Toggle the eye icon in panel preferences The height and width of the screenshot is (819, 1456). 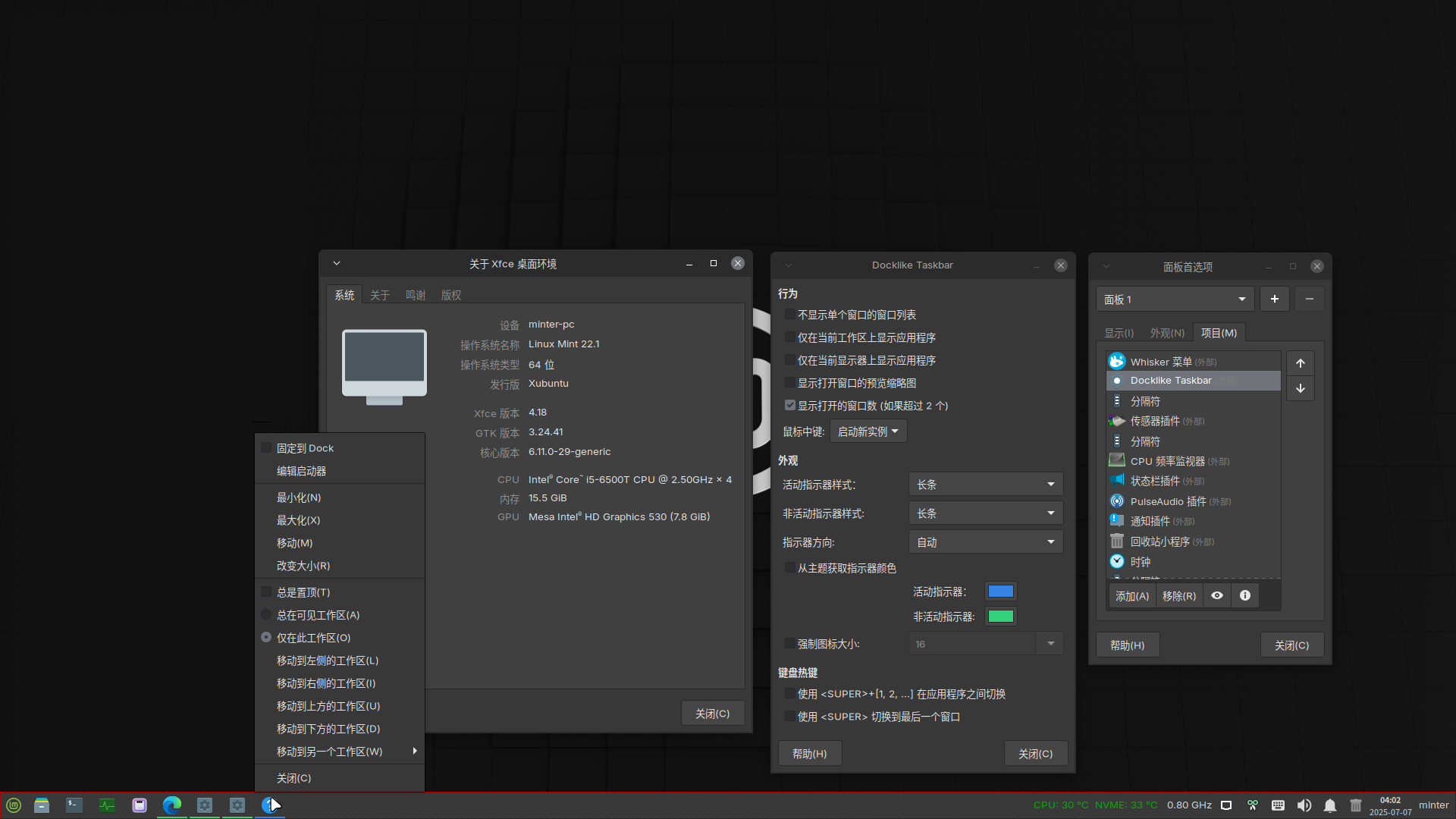(1217, 596)
